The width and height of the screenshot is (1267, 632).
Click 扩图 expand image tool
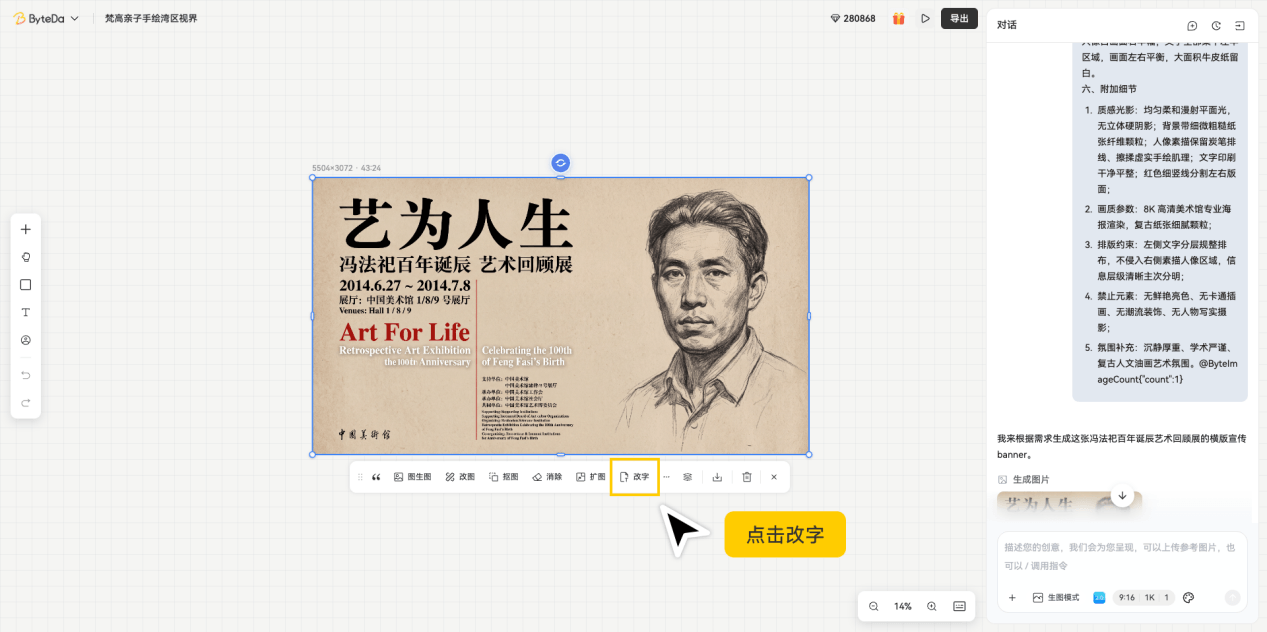[590, 477]
